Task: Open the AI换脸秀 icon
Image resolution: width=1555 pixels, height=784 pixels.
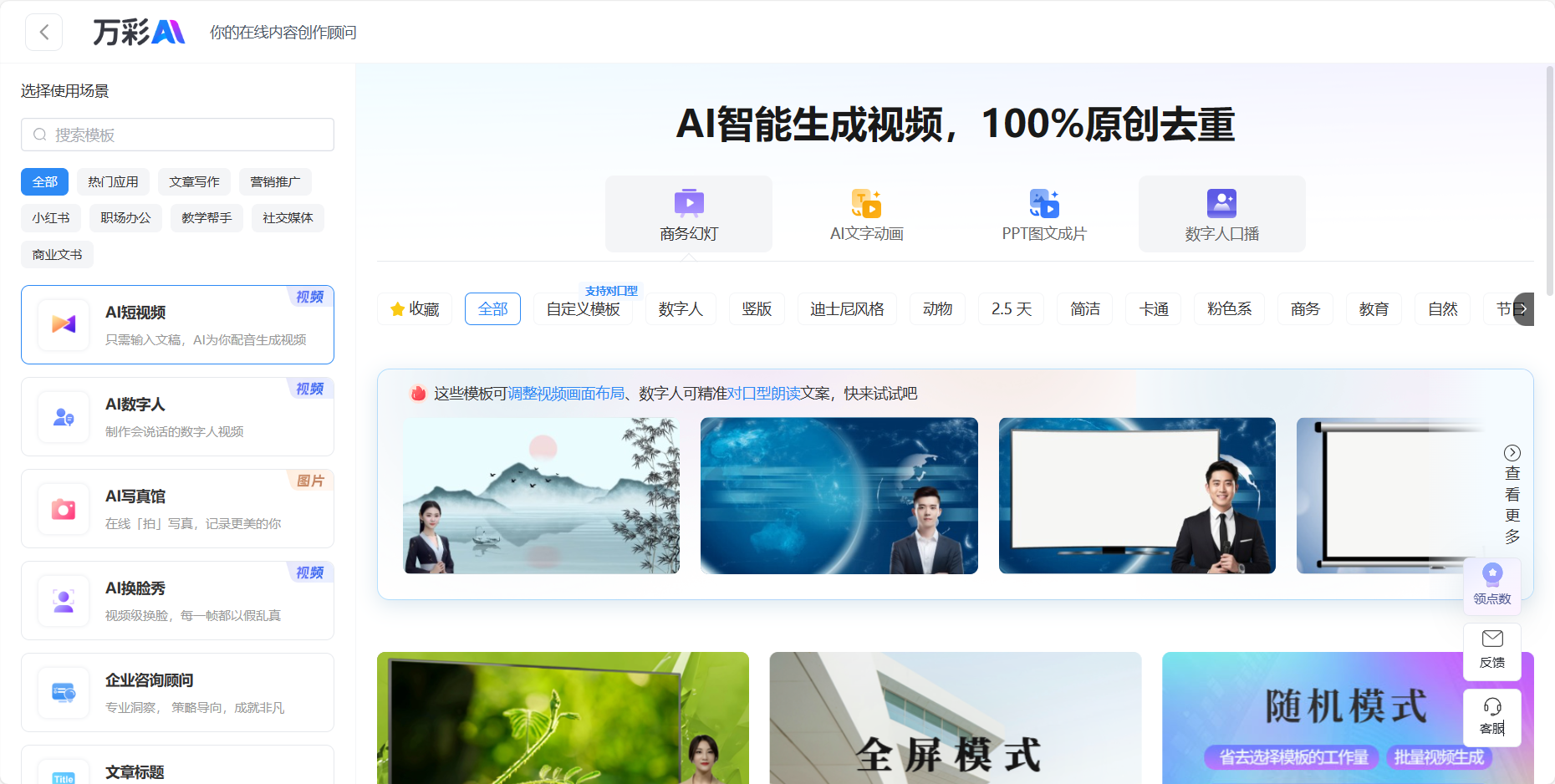Action: pyautogui.click(x=64, y=600)
